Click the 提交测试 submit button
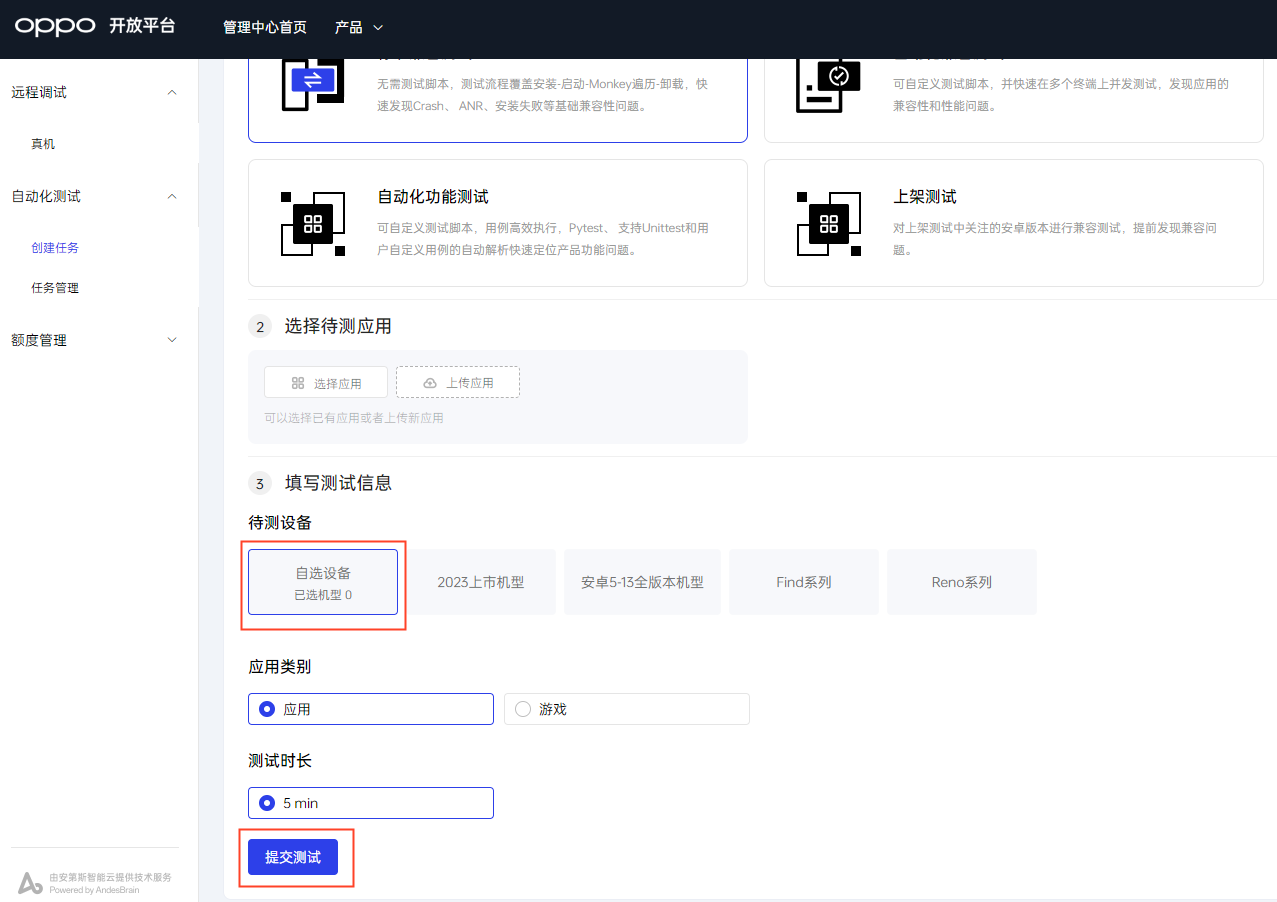1277x902 pixels. tap(292, 857)
